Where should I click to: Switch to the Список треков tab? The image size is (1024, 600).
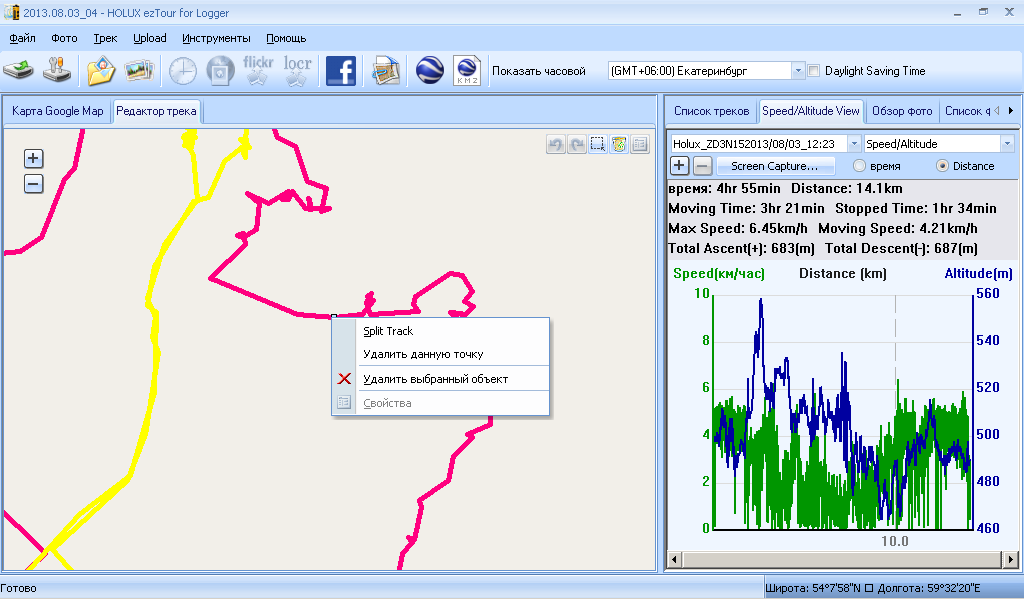coord(711,111)
